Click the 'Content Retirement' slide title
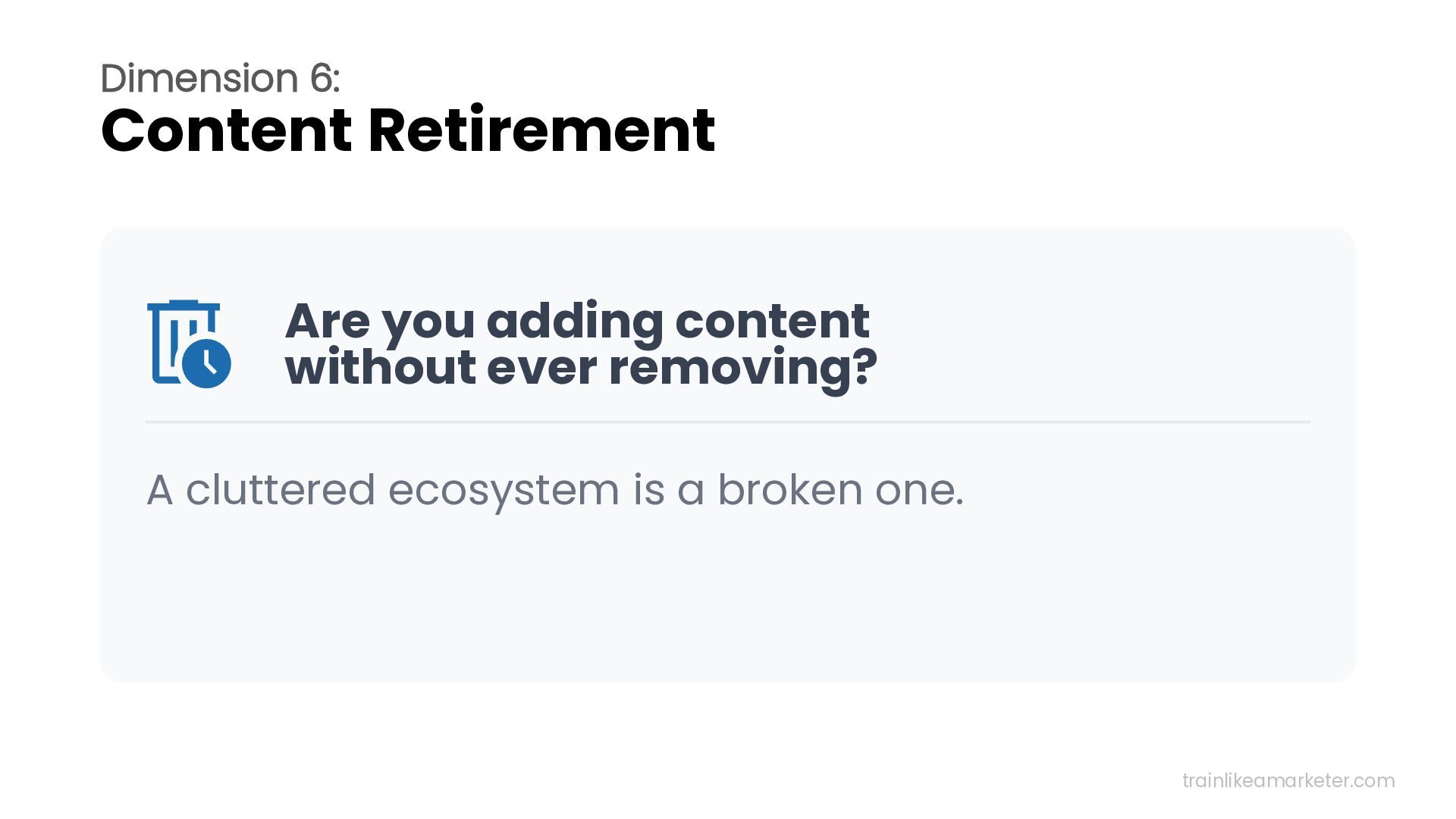This screenshot has height=819, width=1456. 408,130
